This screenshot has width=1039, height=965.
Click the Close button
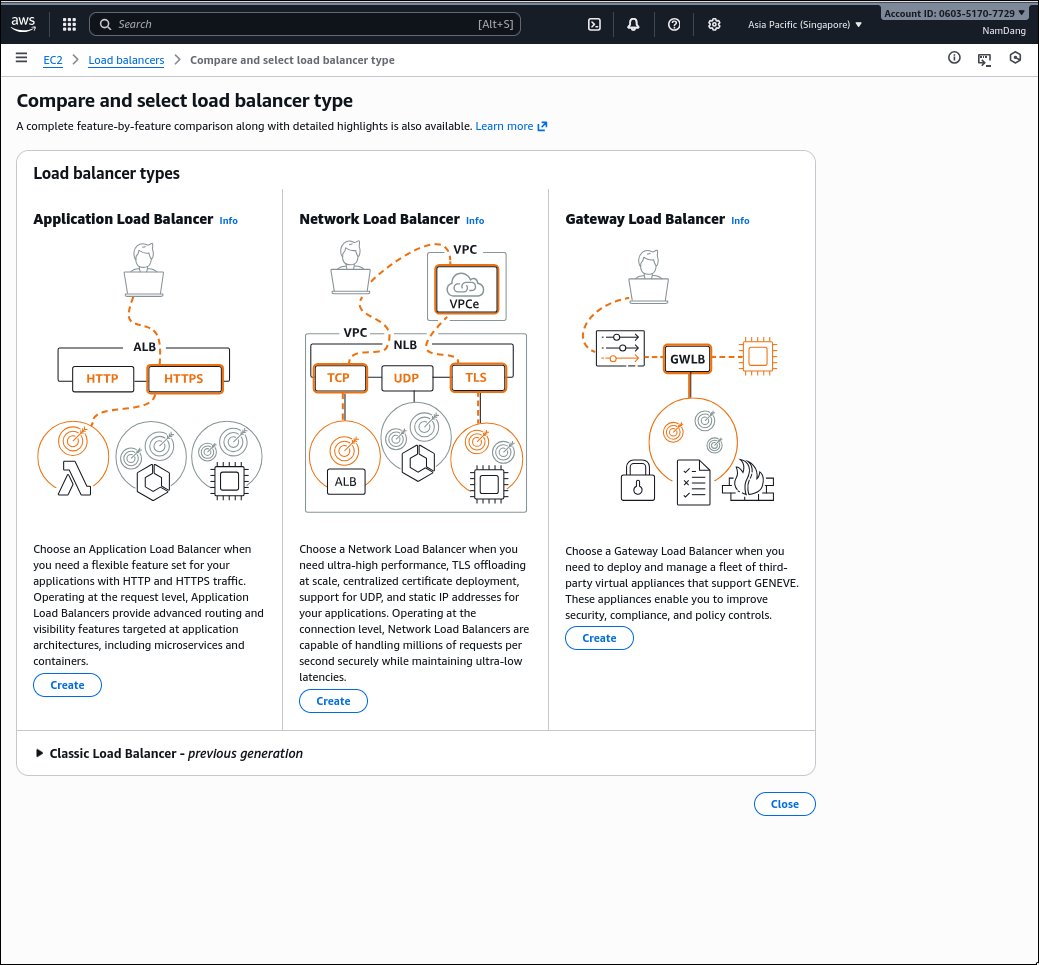(x=784, y=804)
